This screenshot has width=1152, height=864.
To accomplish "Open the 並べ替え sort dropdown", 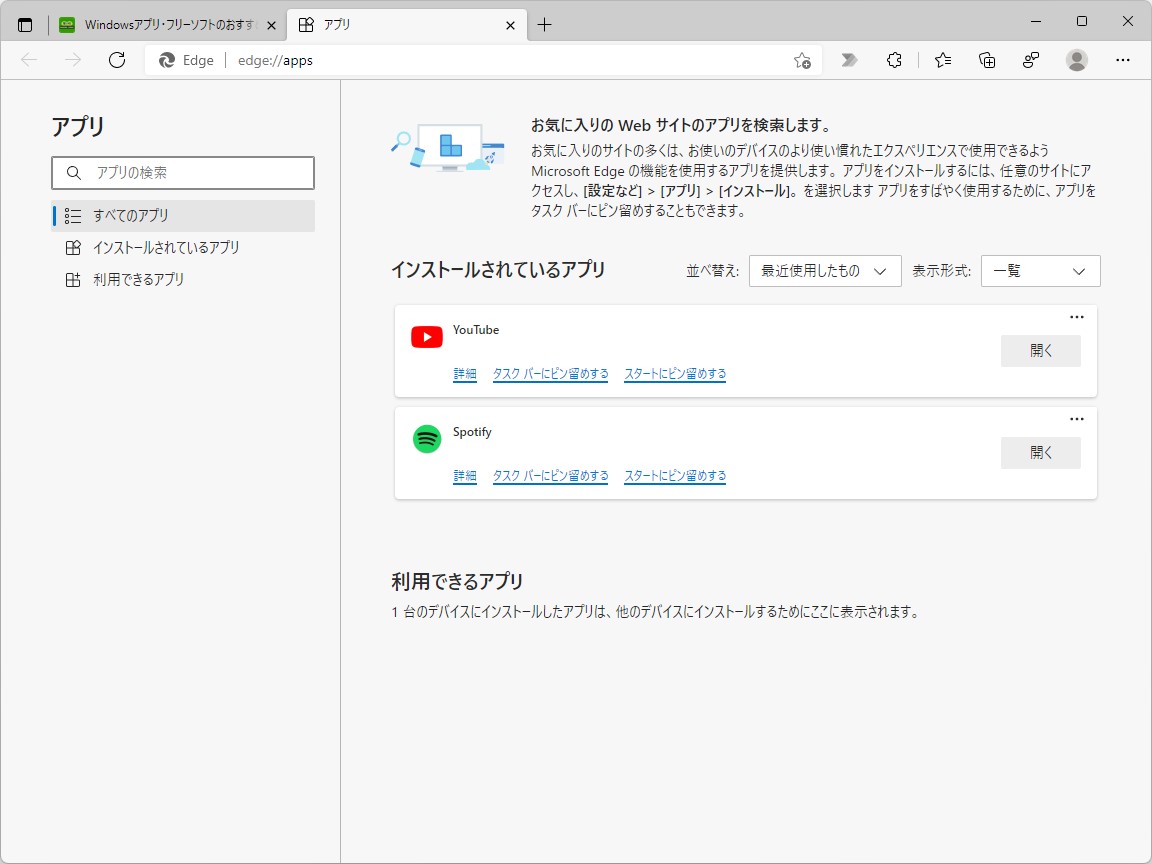I will [x=824, y=271].
